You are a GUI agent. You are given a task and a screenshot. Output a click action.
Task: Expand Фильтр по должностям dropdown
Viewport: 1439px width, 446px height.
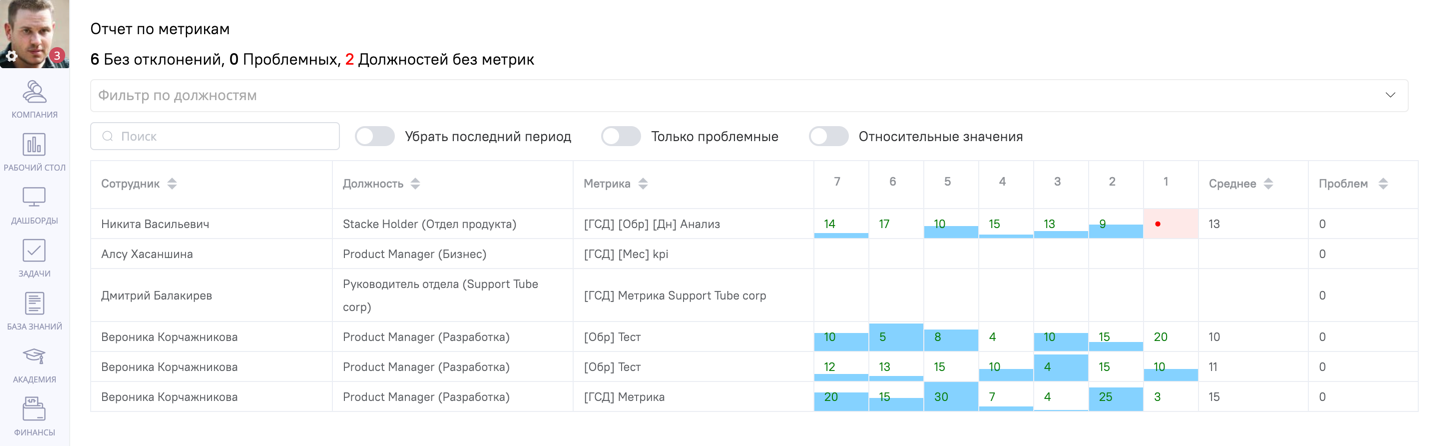click(x=749, y=95)
